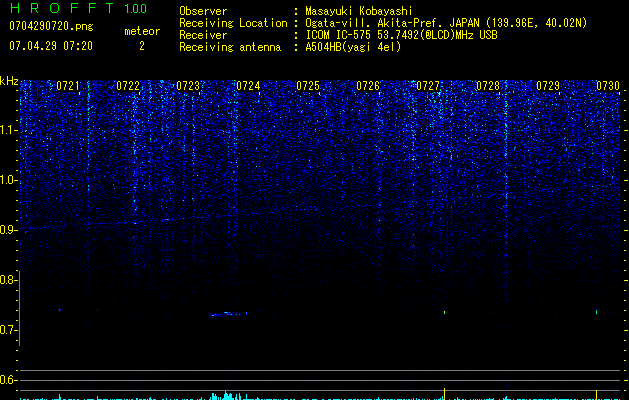Click the 0.8 kHz axis label
629x400 pixels.
(8, 280)
